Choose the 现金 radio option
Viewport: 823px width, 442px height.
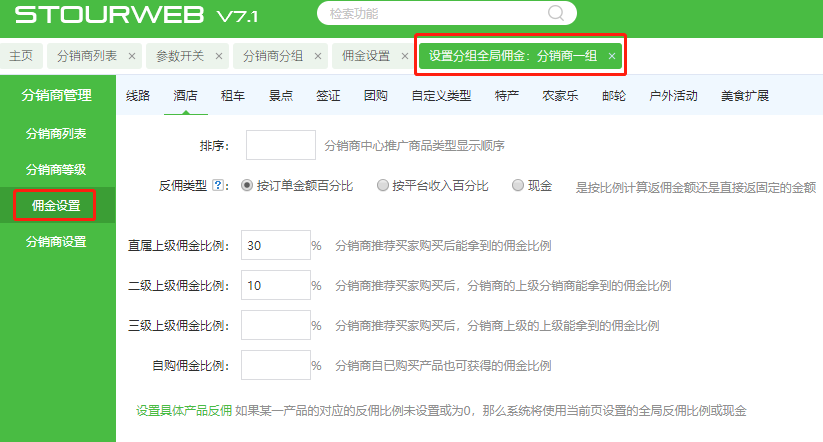(518, 186)
